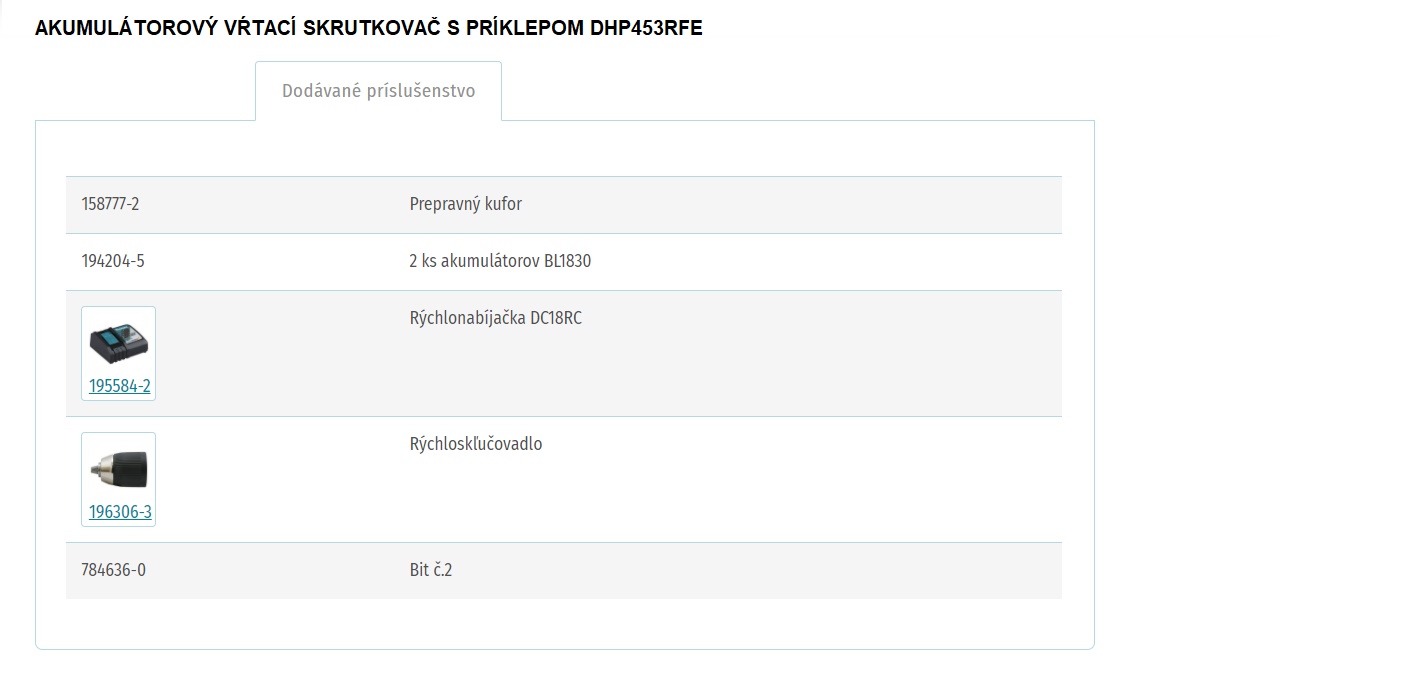The width and height of the screenshot is (1422, 691).
Task: Select the Bit č.2 description
Action: click(x=431, y=570)
